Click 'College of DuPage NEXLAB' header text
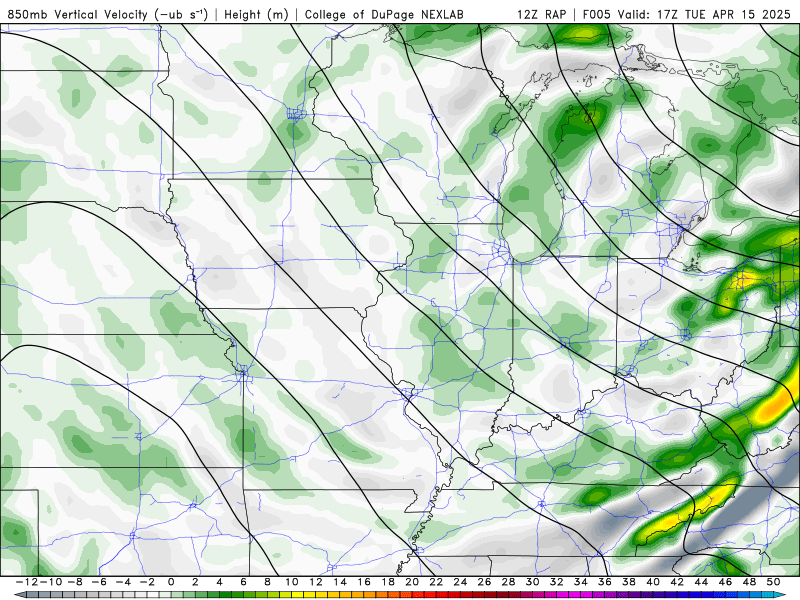800x600 pixels. tap(384, 14)
